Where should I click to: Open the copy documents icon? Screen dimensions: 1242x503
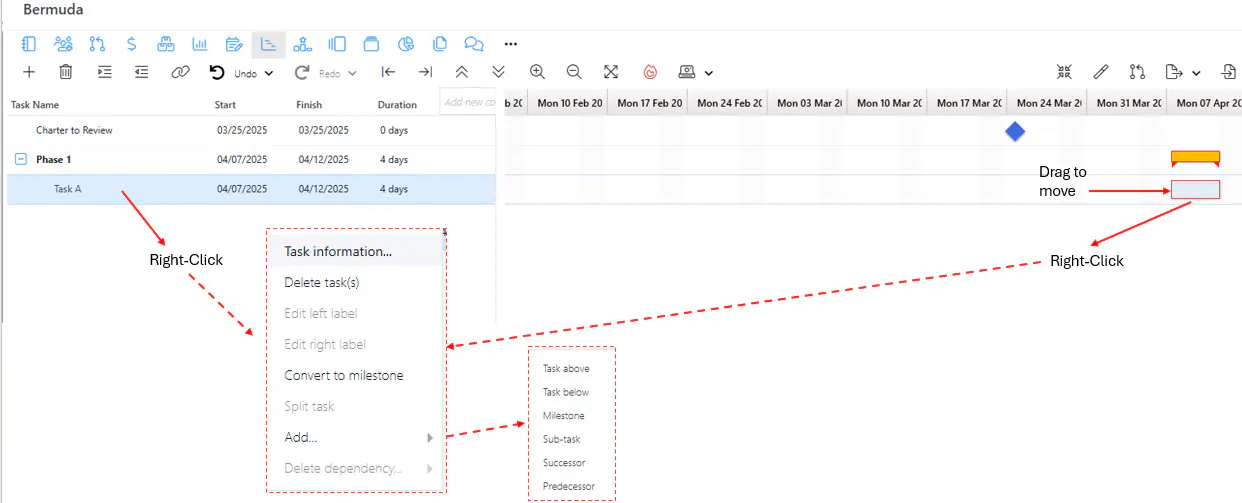(440, 44)
